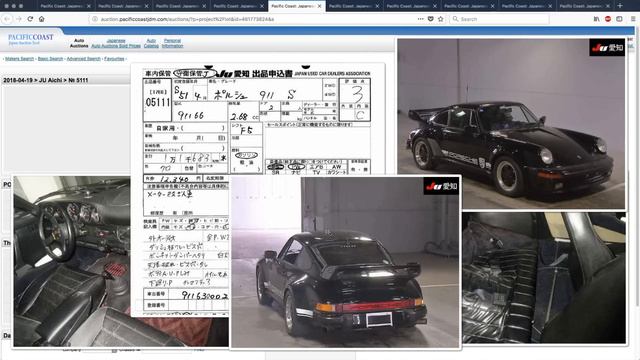Image resolution: width=640 pixels, height=360 pixels.
Task: Go to Makers Search
Action: click(x=20, y=59)
